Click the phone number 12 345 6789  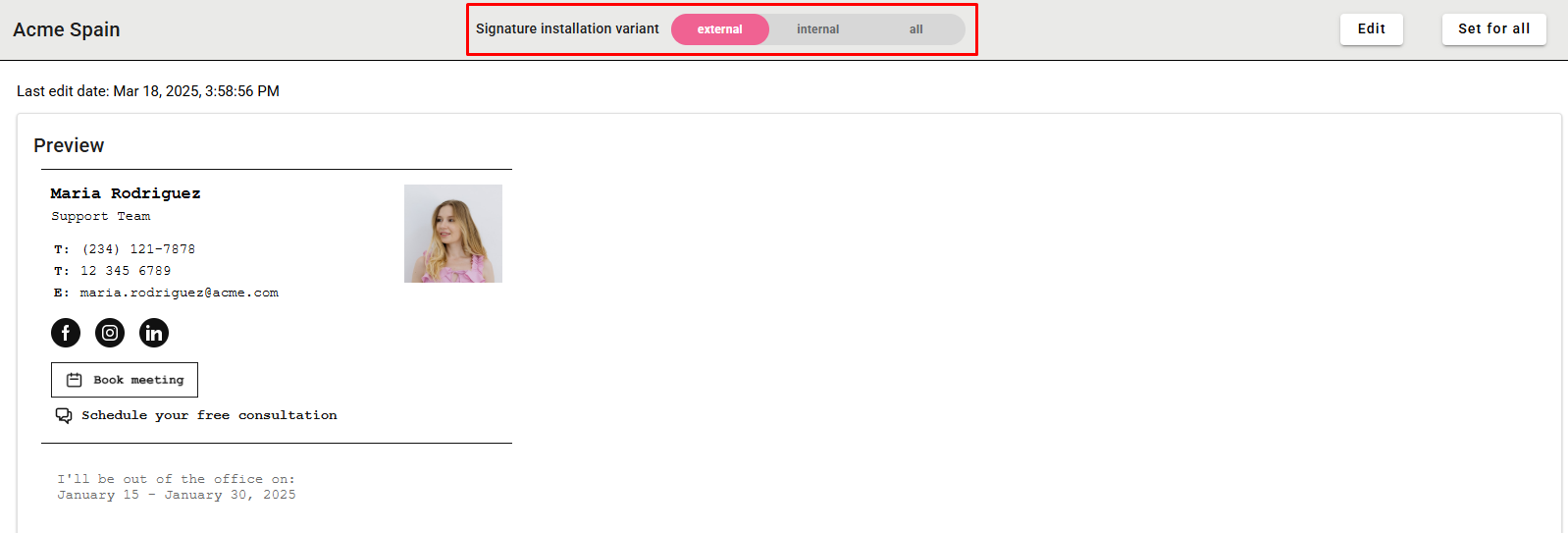[x=126, y=271]
